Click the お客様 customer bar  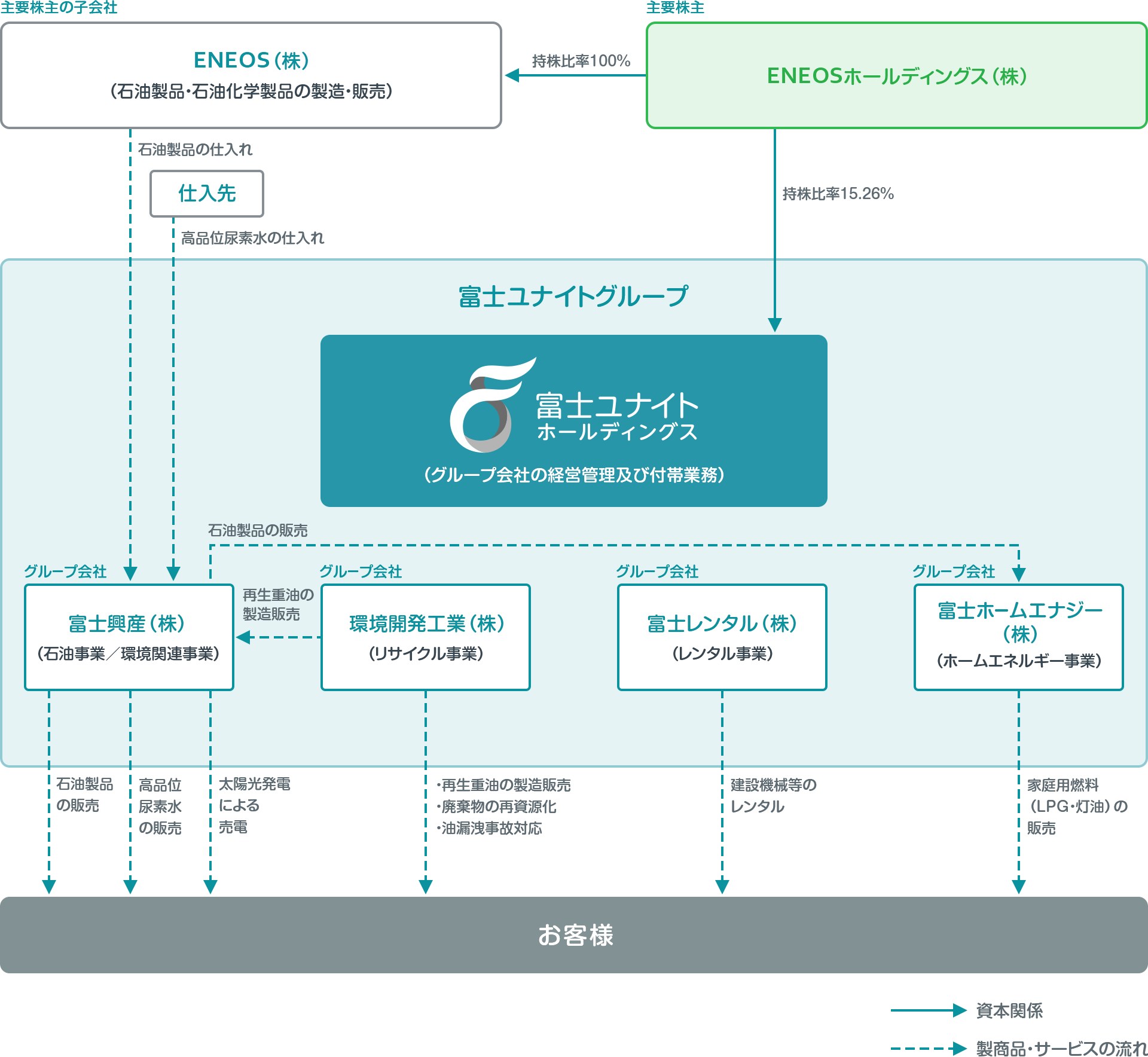click(574, 935)
